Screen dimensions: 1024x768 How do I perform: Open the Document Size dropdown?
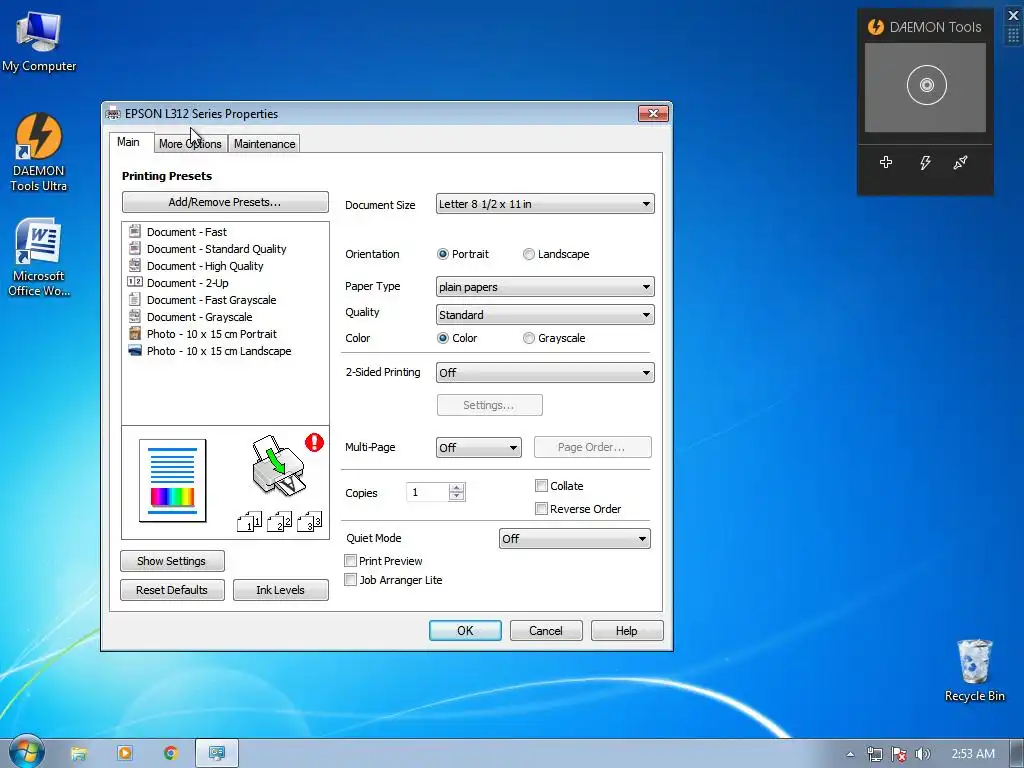click(x=545, y=204)
